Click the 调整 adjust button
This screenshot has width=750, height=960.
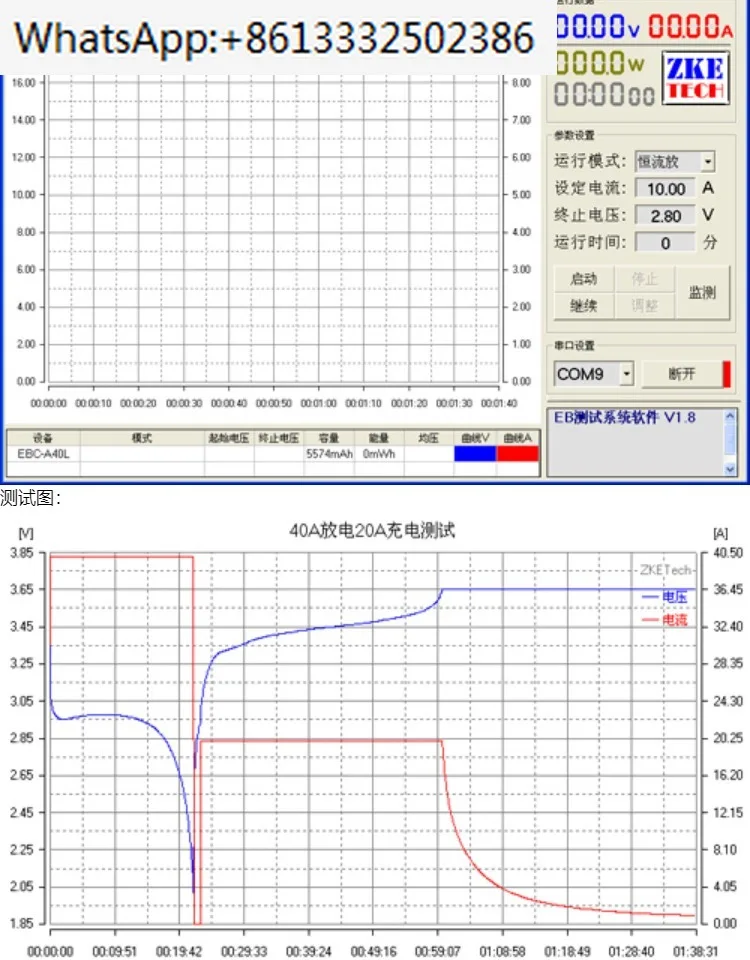[x=645, y=306]
